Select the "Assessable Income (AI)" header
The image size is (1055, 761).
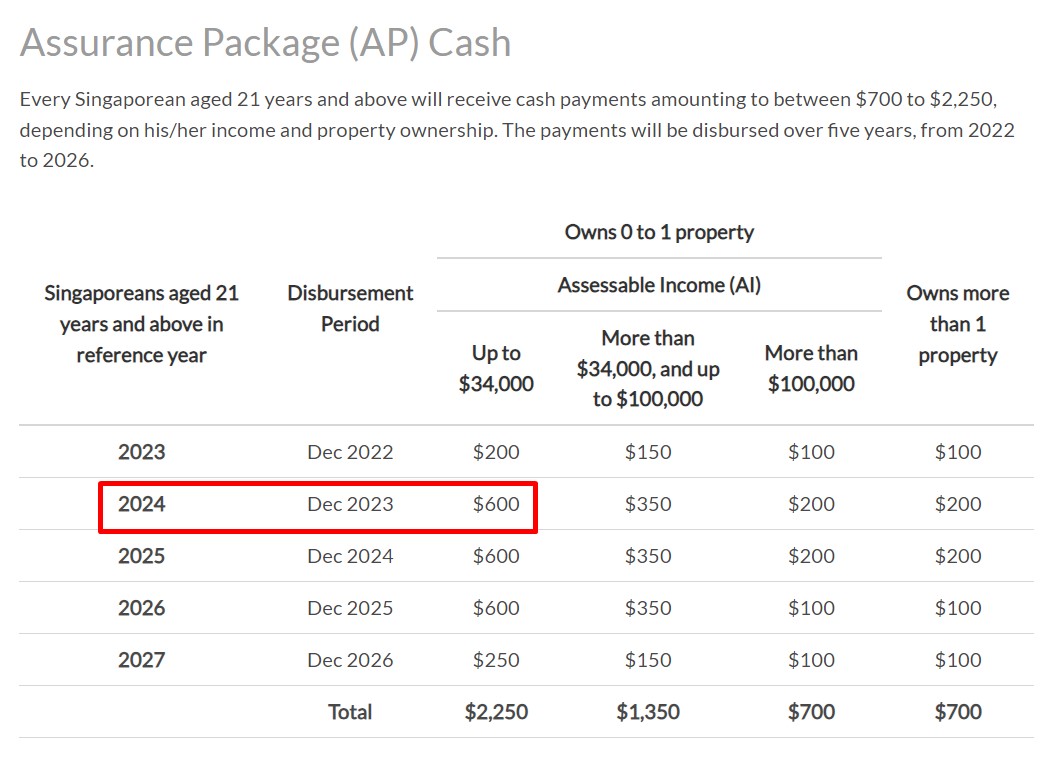click(x=659, y=285)
